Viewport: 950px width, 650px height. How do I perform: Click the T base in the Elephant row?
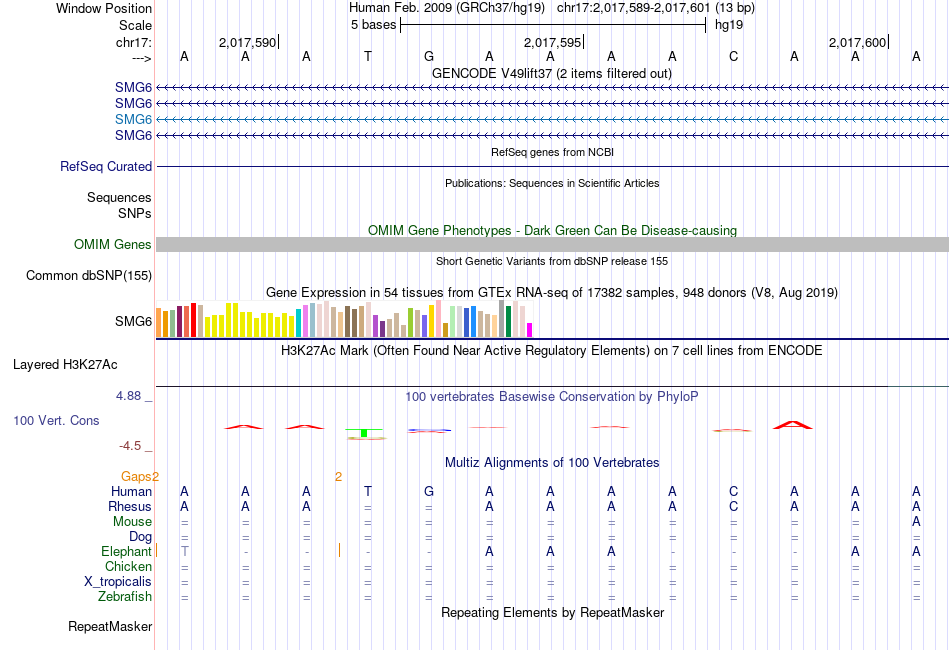pyautogui.click(x=185, y=551)
